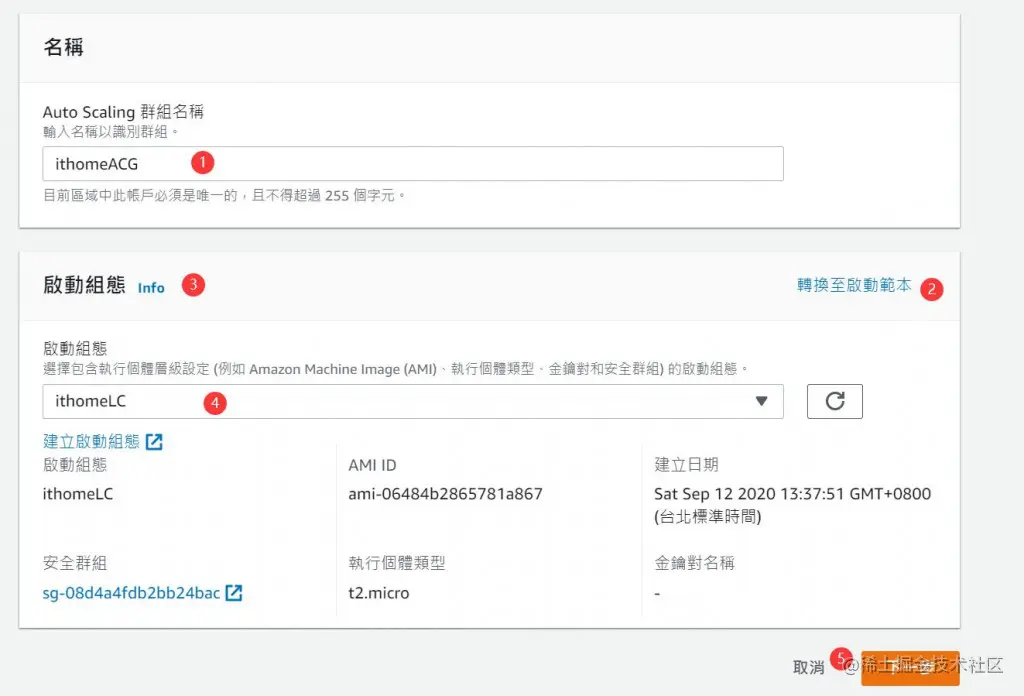Viewport: 1024px width, 696px height.
Task: Click the 255 character limit hint text
Action: pos(224,195)
